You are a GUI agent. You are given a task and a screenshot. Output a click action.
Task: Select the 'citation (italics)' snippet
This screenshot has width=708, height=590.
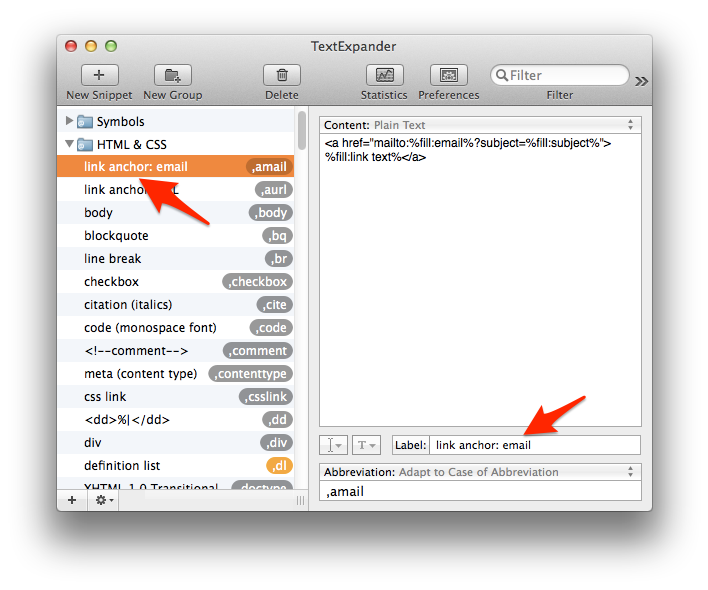pos(176,305)
